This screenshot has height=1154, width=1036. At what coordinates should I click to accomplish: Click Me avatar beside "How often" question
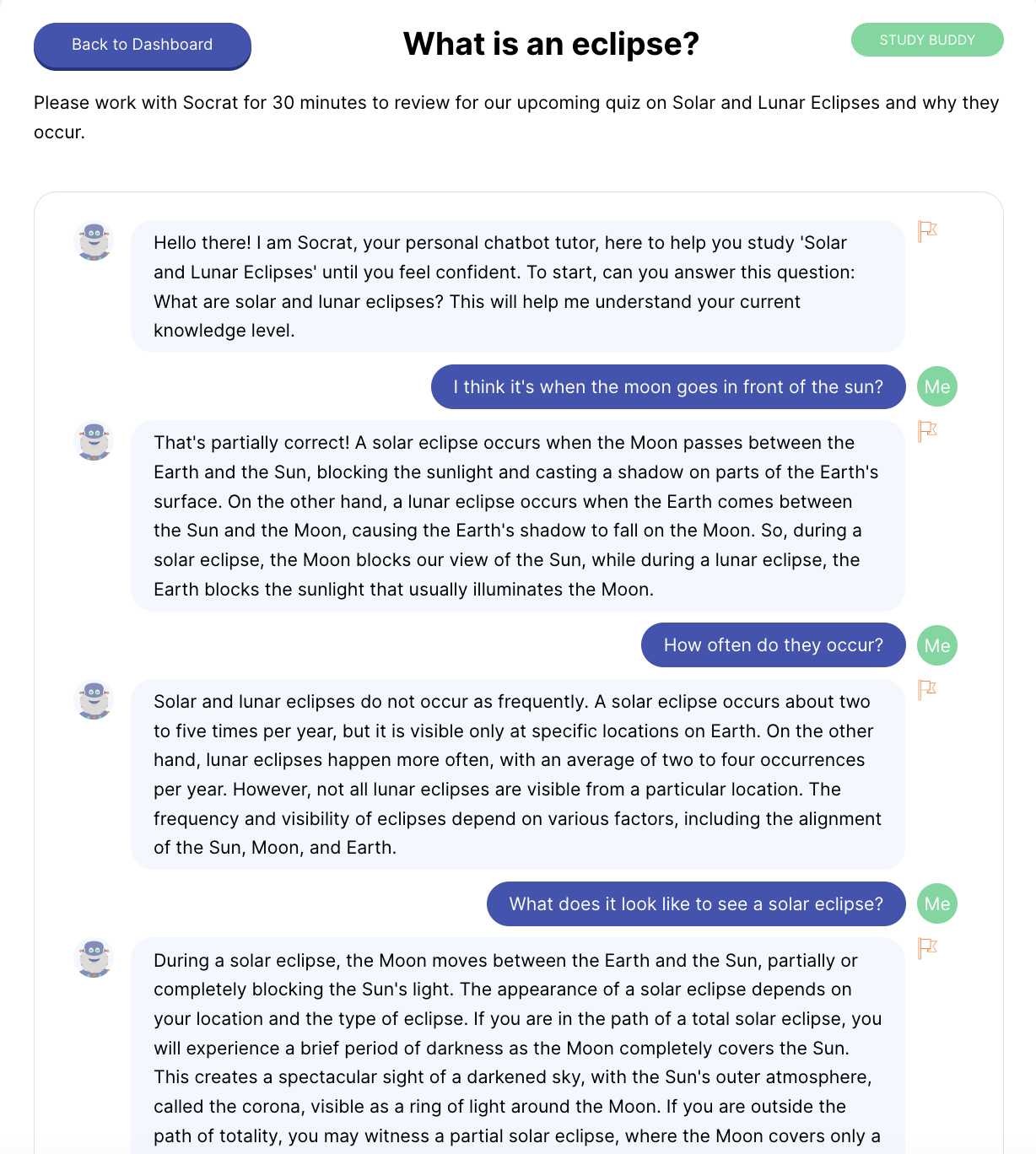(937, 645)
